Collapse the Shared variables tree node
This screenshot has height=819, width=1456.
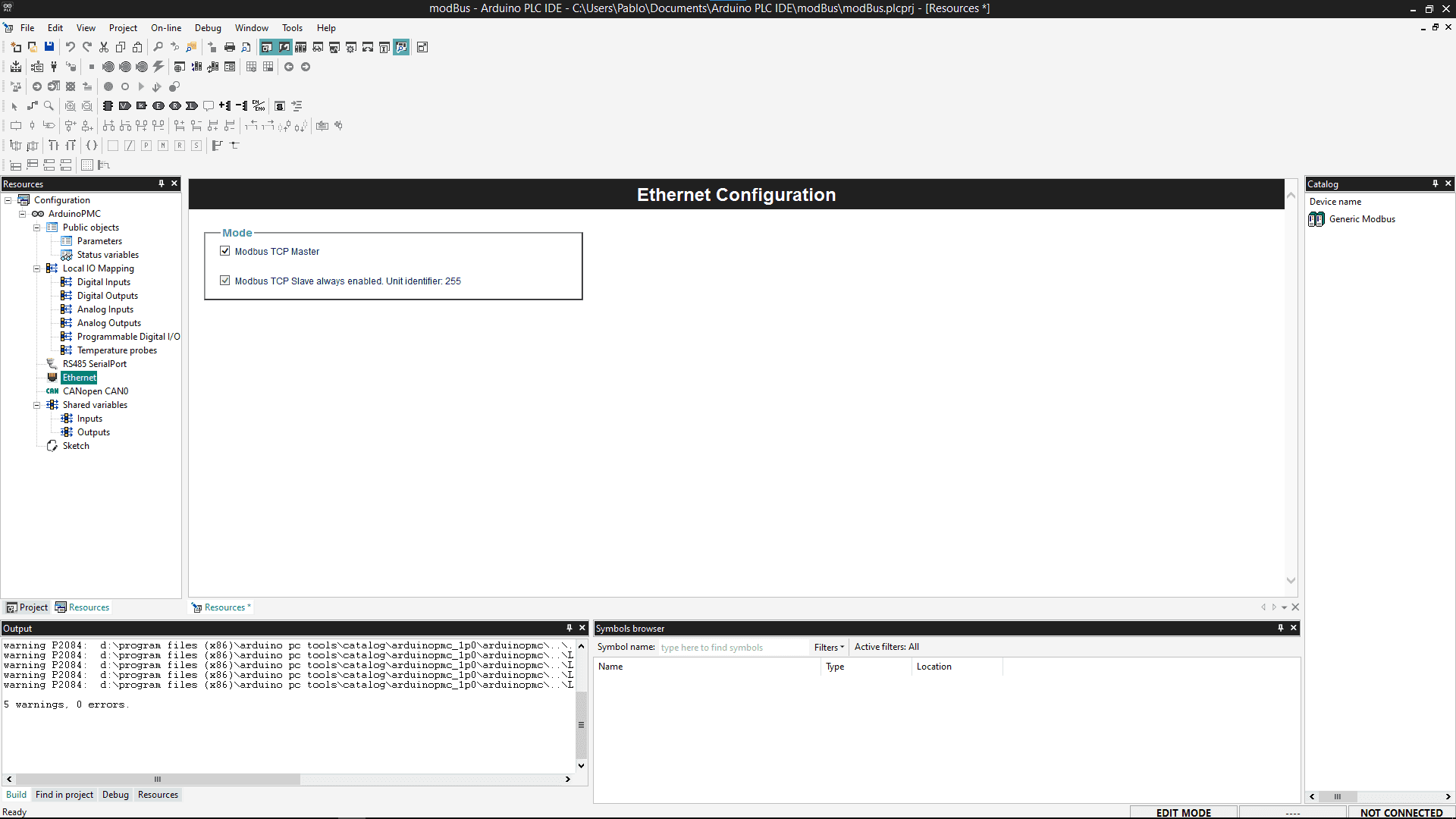36,405
